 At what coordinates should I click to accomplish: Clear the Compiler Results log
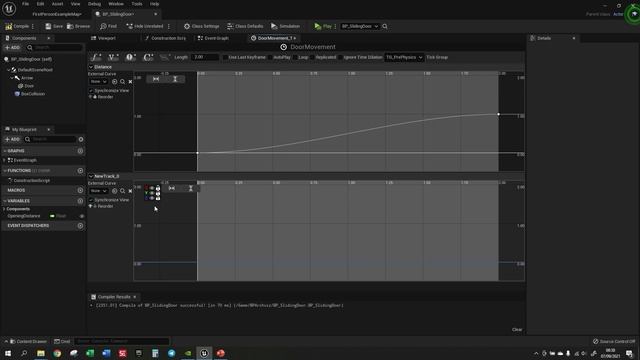coord(517,329)
